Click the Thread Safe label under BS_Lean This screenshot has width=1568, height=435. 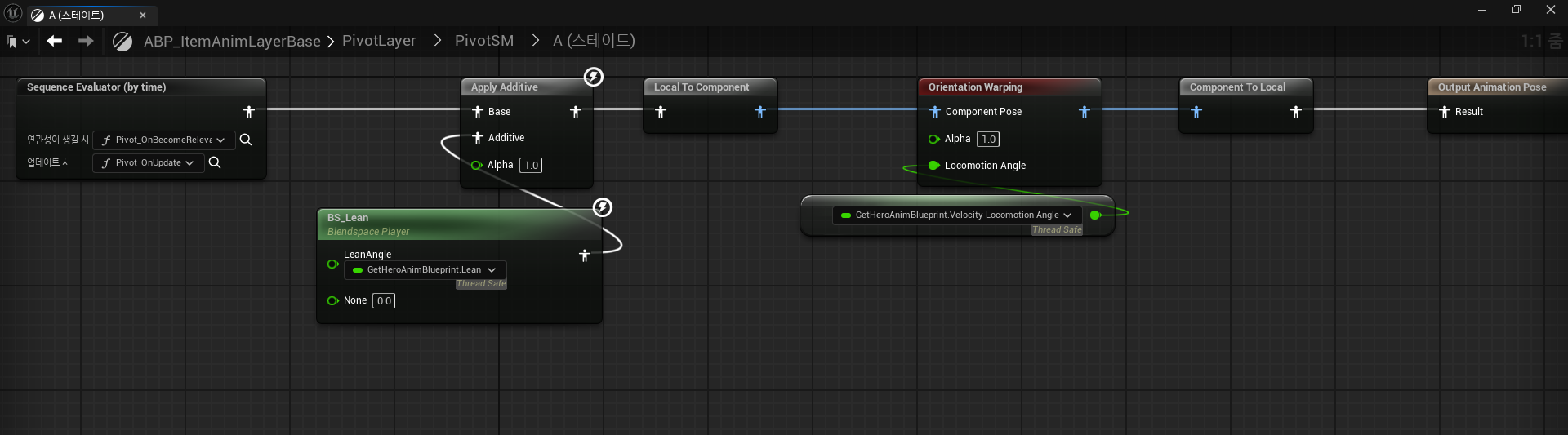click(481, 284)
